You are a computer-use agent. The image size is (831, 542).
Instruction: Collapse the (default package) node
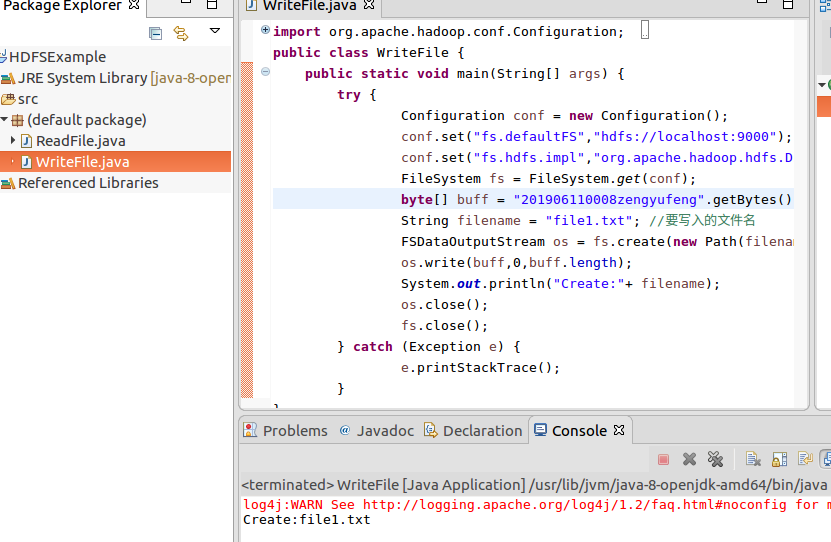4,120
